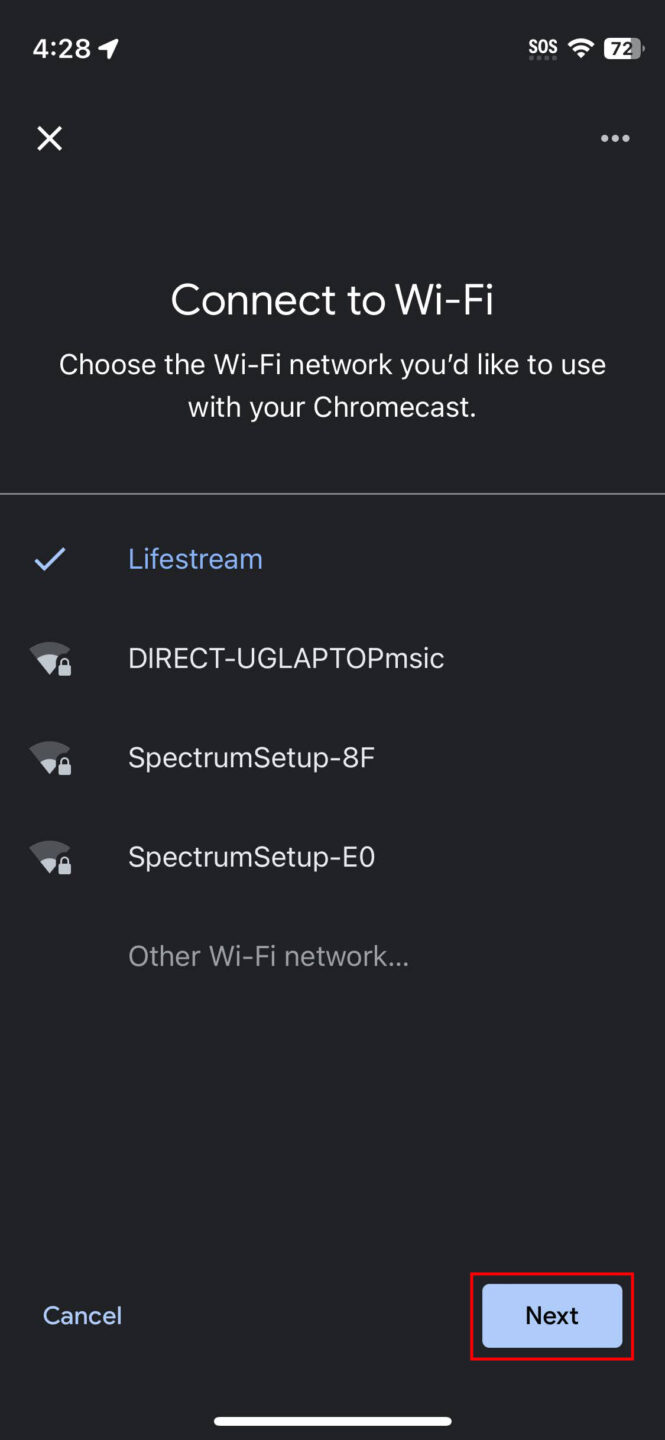Tap the secured Wi-Fi icon for SpectrumSetup-8F
This screenshot has height=1440, width=665.
(x=50, y=757)
